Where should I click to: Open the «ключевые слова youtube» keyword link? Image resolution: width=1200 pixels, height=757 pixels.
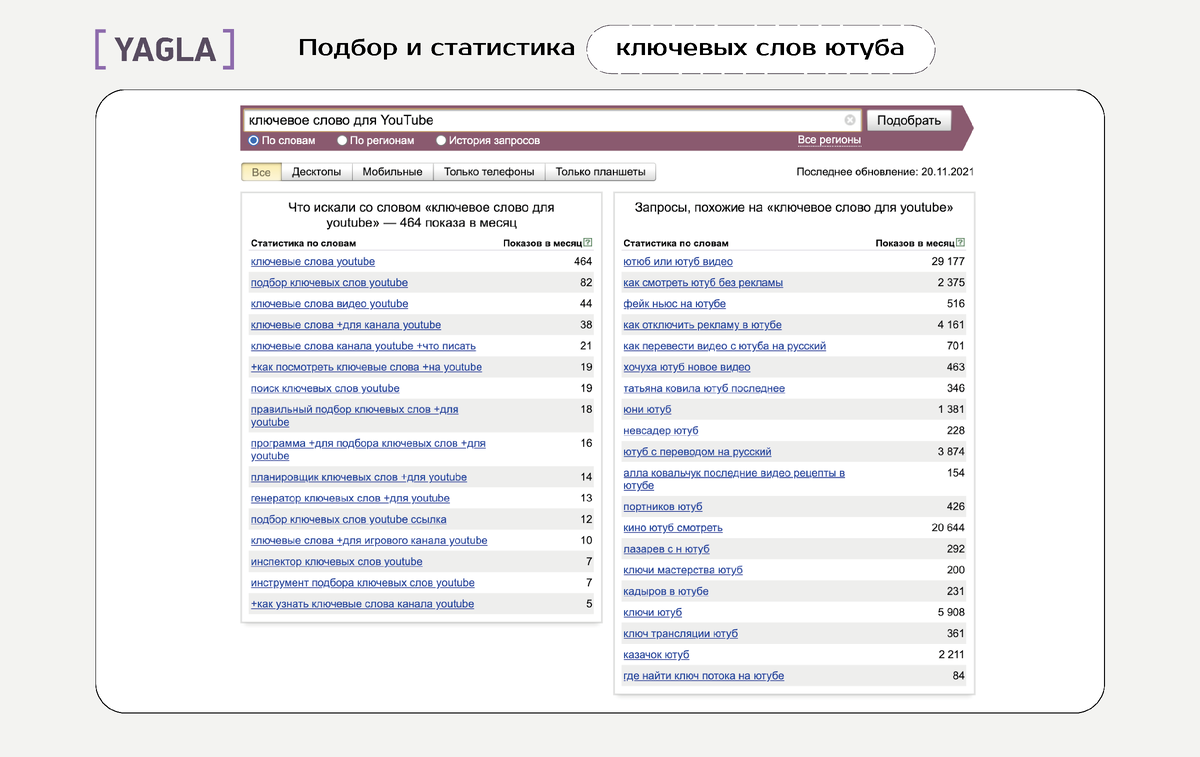(x=312, y=261)
